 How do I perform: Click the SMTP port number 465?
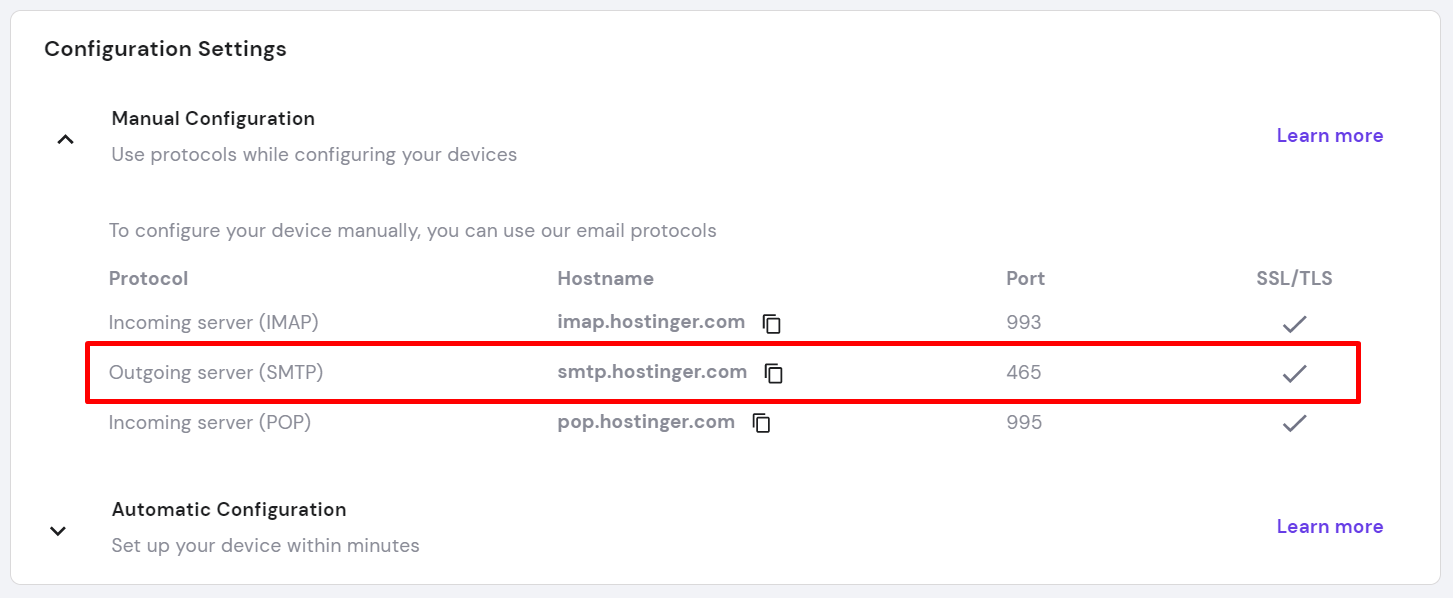pyautogui.click(x=1024, y=372)
